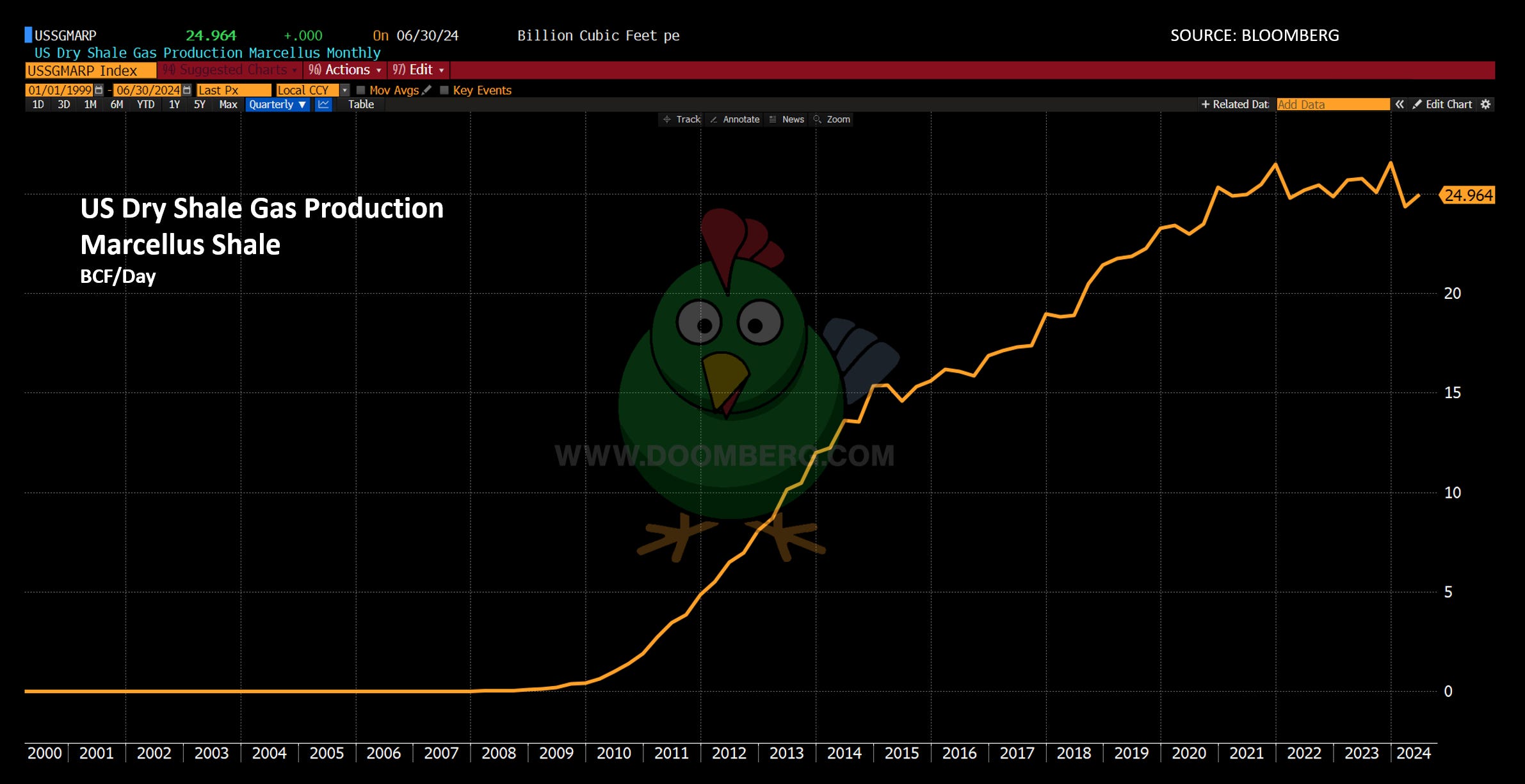The width and height of the screenshot is (1525, 784).
Task: Click the 2017 x-axis label
Action: click(x=1017, y=753)
